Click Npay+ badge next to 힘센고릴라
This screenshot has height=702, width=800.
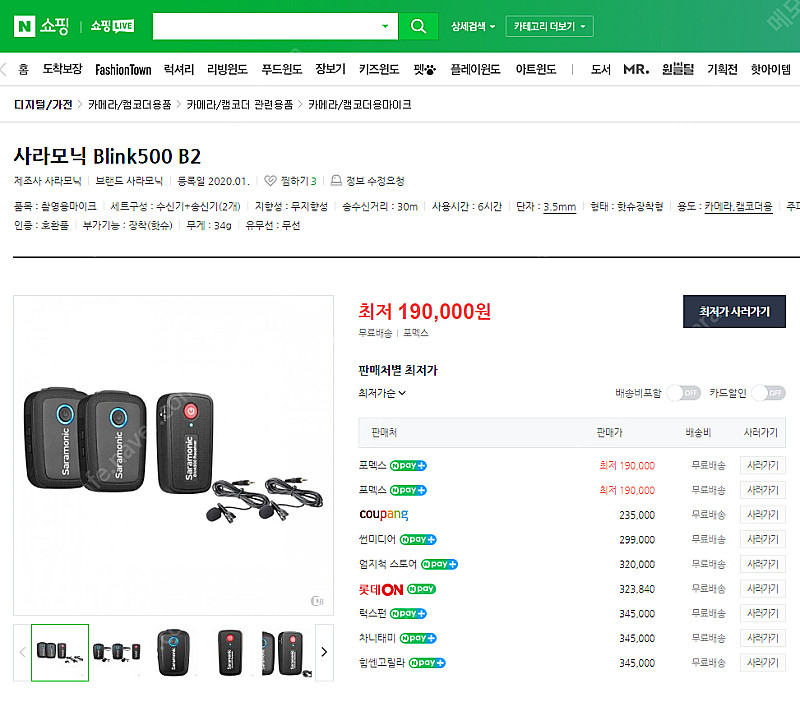pos(427,663)
